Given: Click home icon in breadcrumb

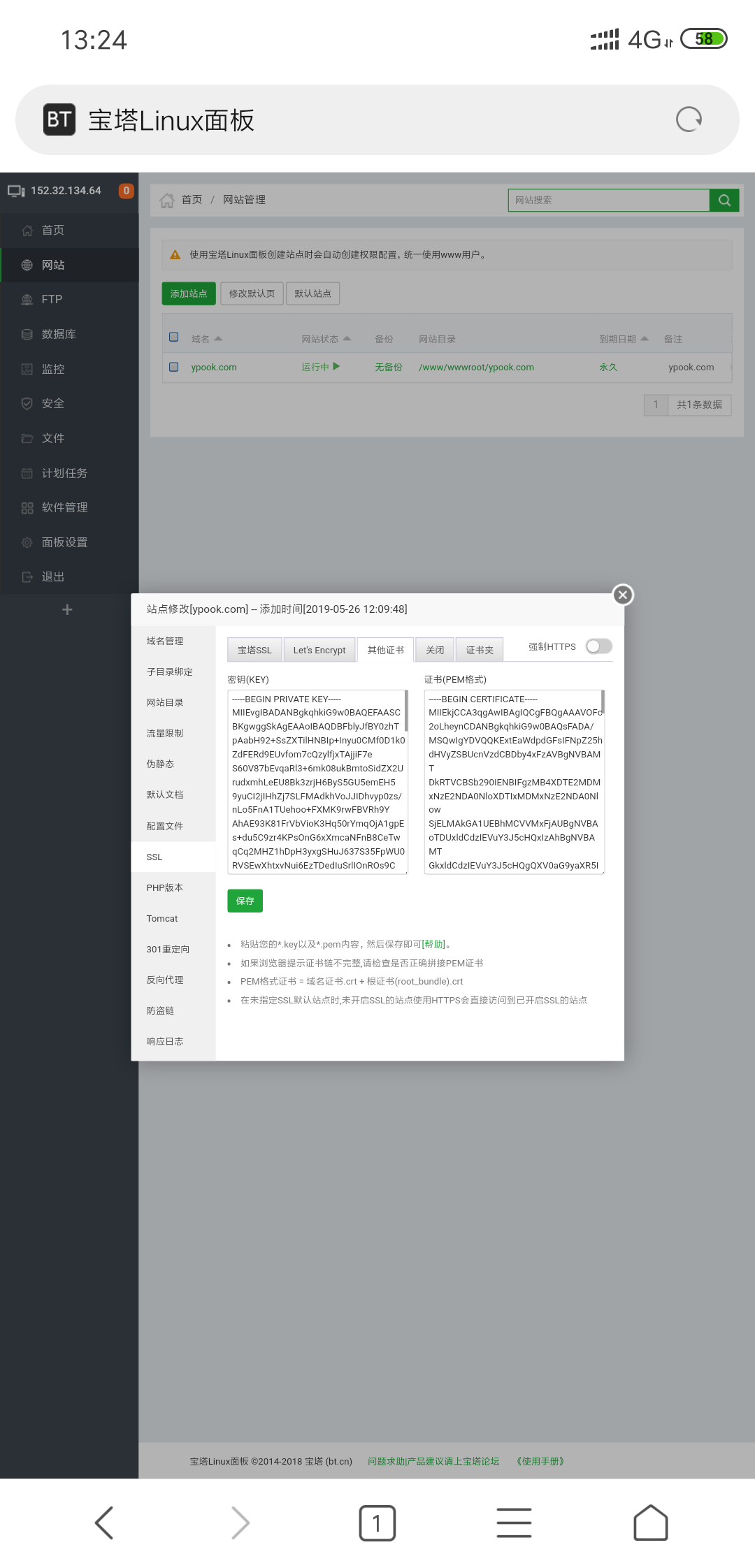Looking at the screenshot, I should pyautogui.click(x=166, y=200).
